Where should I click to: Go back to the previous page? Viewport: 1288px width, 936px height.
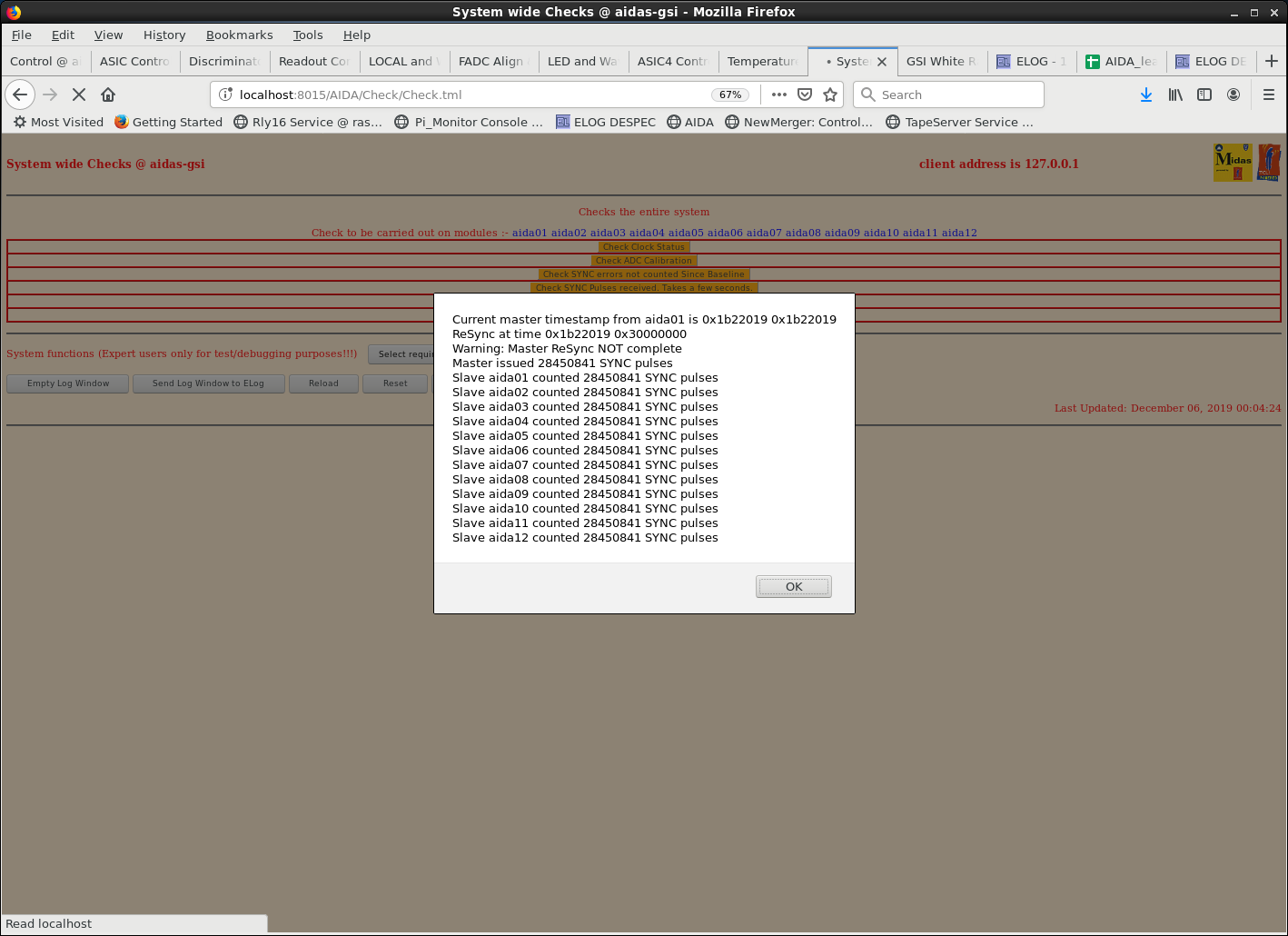coord(20,95)
